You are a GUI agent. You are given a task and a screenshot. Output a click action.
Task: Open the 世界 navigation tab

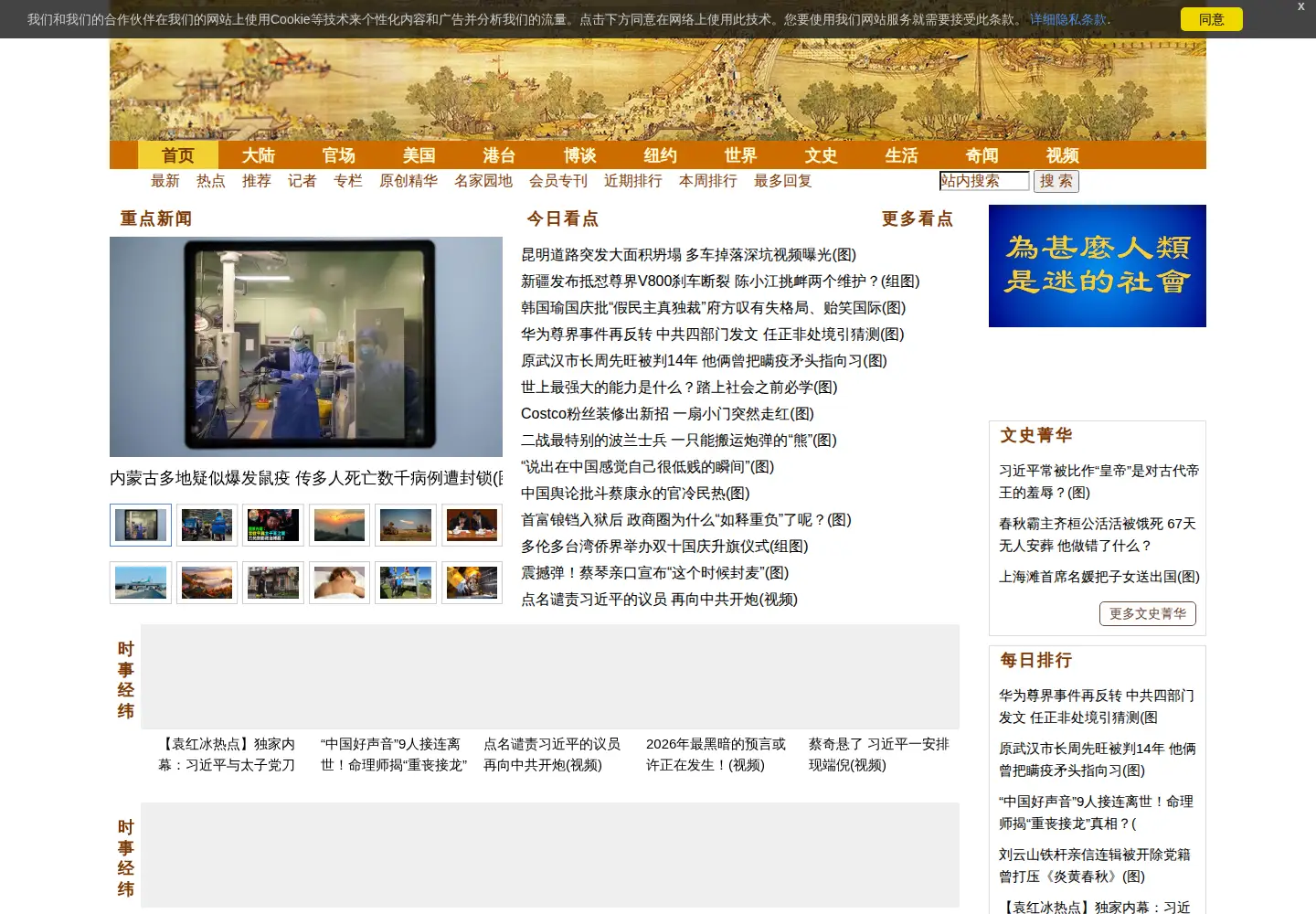coord(741,155)
